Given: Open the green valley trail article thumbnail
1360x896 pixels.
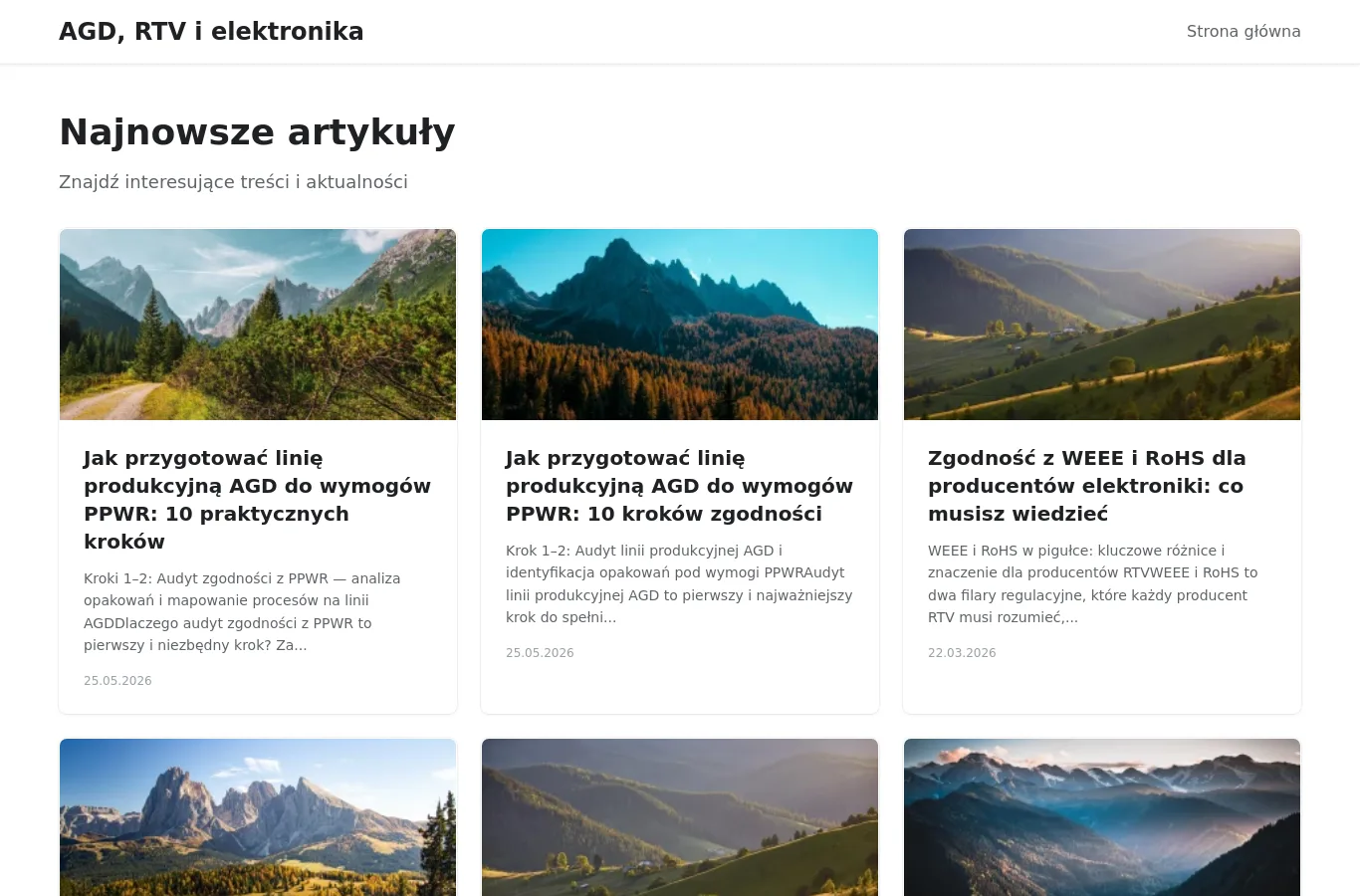Looking at the screenshot, I should [258, 325].
